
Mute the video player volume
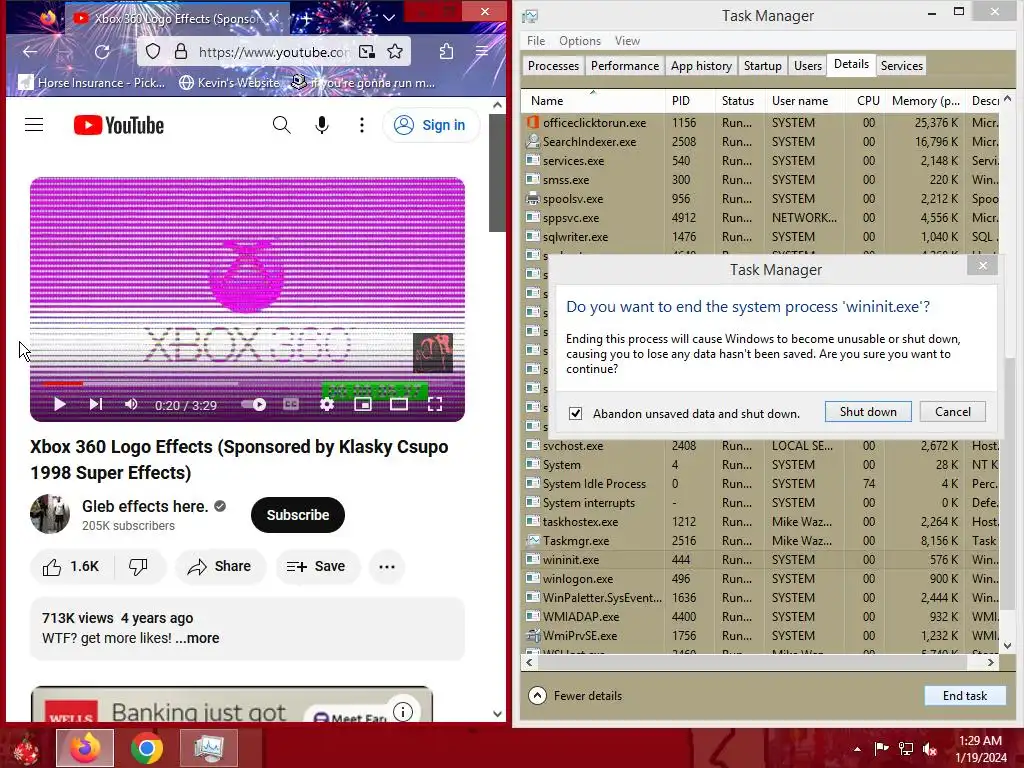tap(131, 404)
